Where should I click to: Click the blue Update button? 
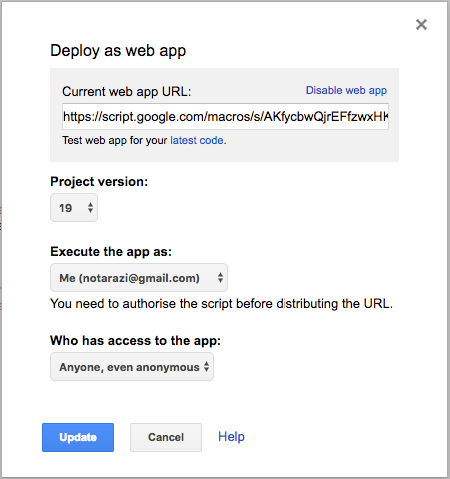coord(78,437)
